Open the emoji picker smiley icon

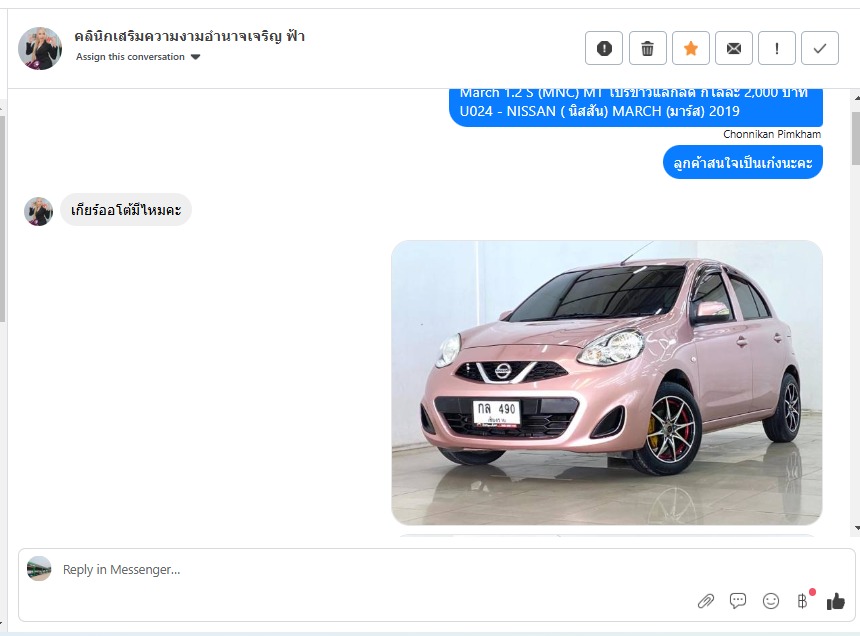click(x=771, y=601)
